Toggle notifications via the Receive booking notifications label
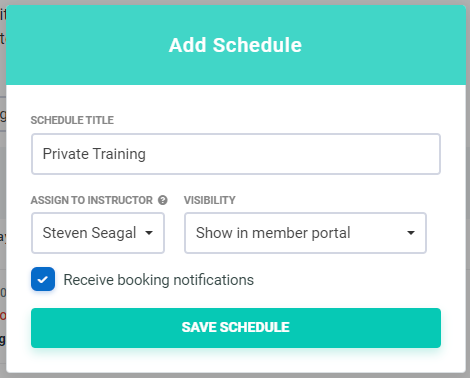 tap(159, 280)
